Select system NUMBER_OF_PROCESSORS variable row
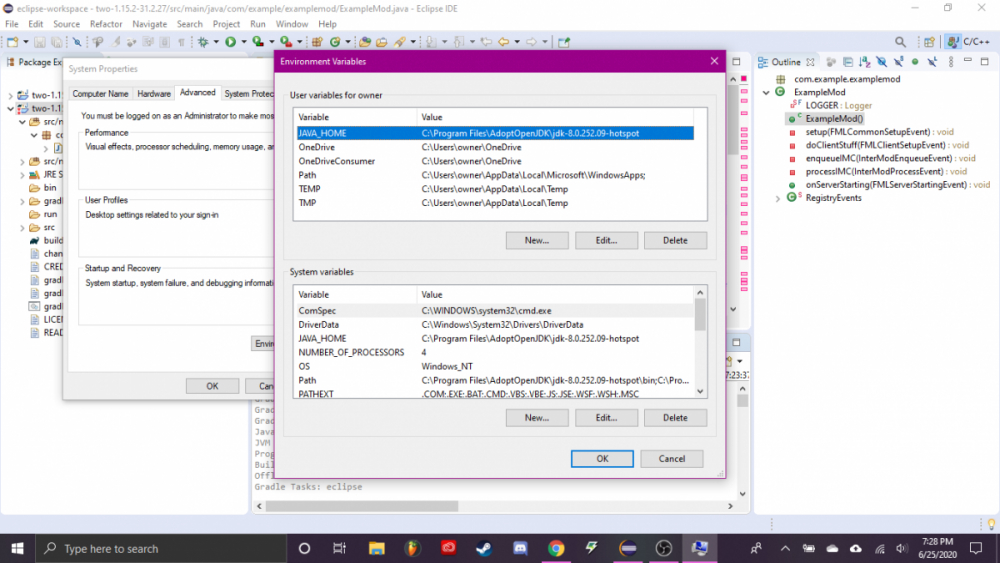The width and height of the screenshot is (1000, 563). point(494,353)
